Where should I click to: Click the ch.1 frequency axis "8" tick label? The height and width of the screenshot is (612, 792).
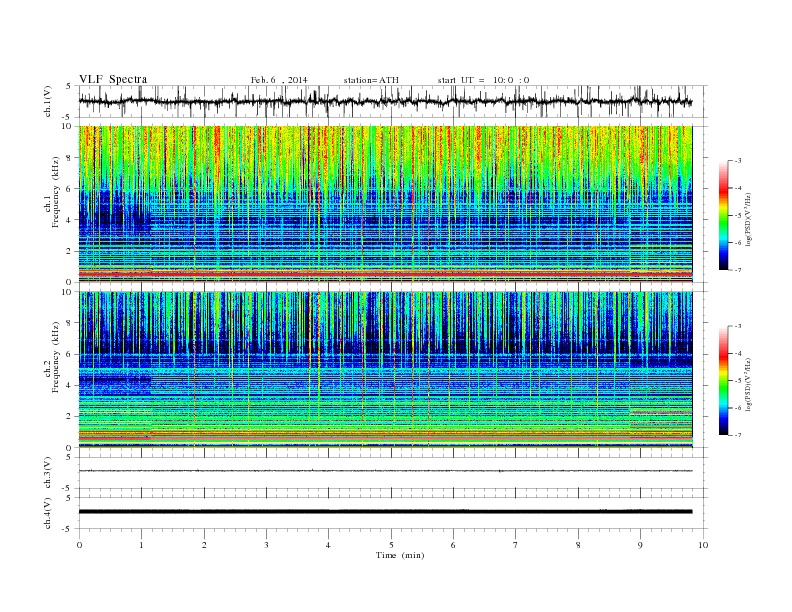69,158
